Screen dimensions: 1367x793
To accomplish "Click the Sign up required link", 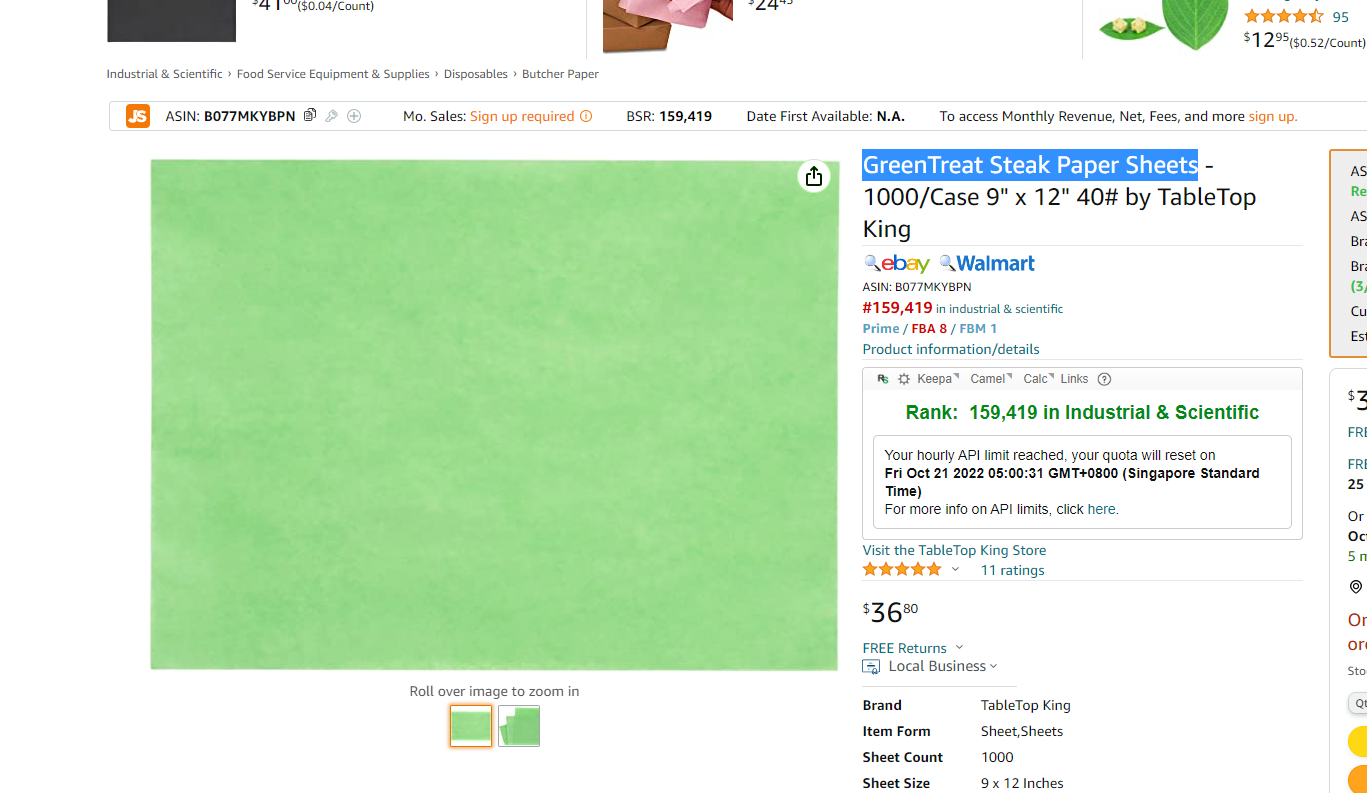I will pyautogui.click(x=522, y=116).
